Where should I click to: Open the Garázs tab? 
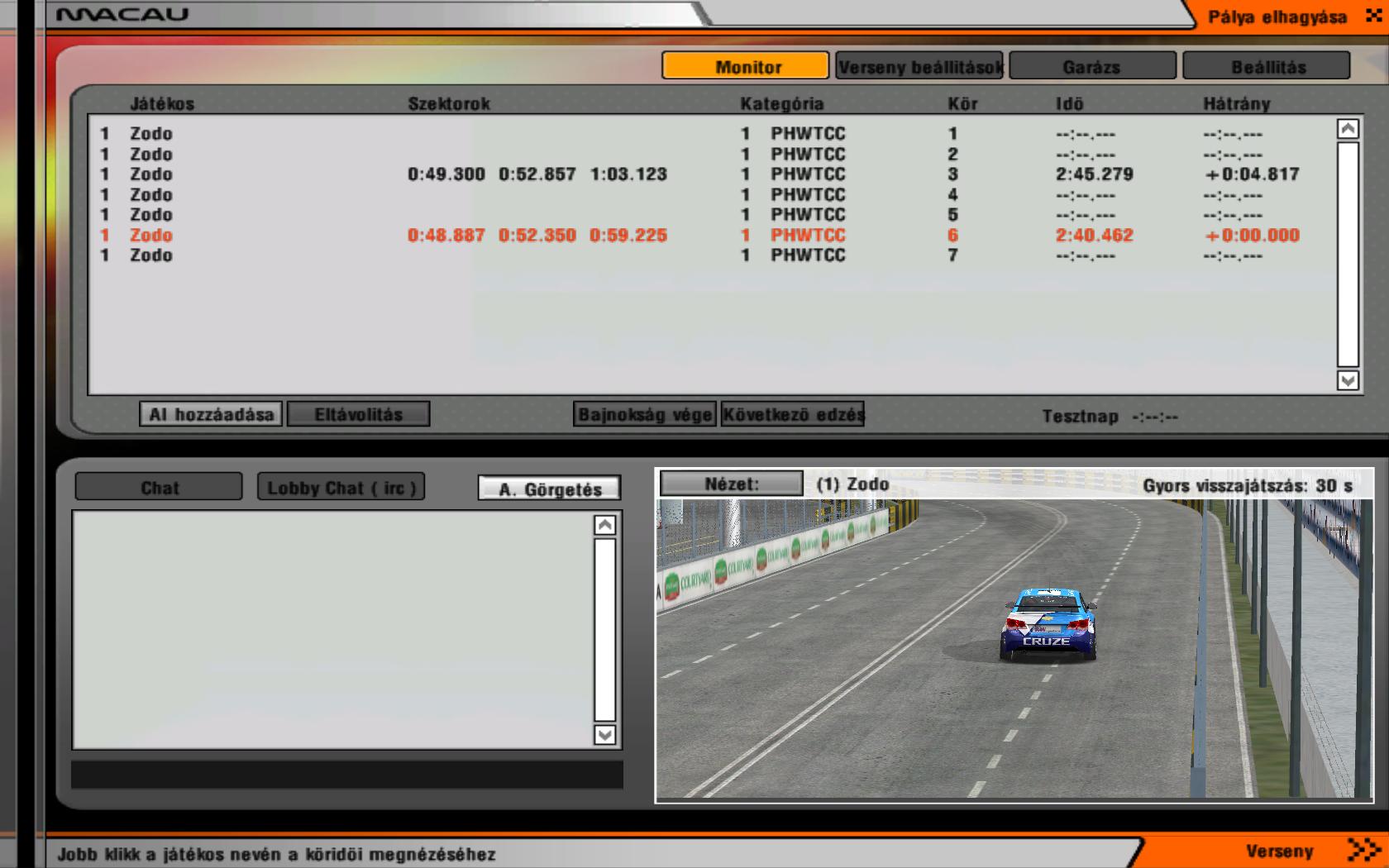tap(1093, 66)
